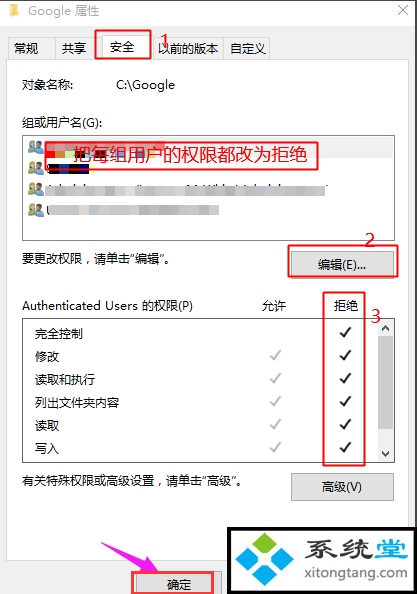
Task: Click the deny checkmark for 完全控制
Action: pyautogui.click(x=345, y=332)
